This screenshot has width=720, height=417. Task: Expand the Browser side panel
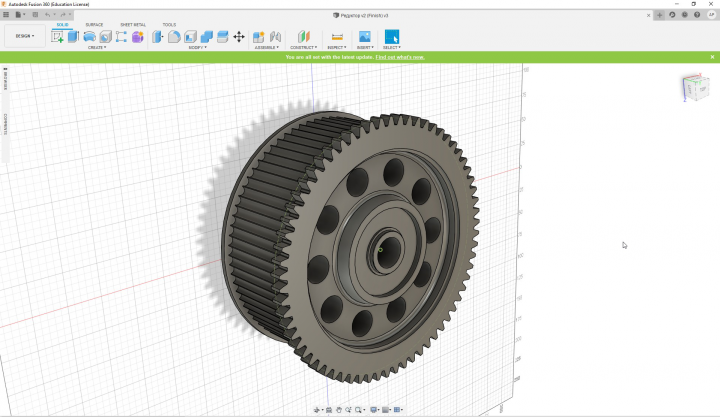[5, 79]
